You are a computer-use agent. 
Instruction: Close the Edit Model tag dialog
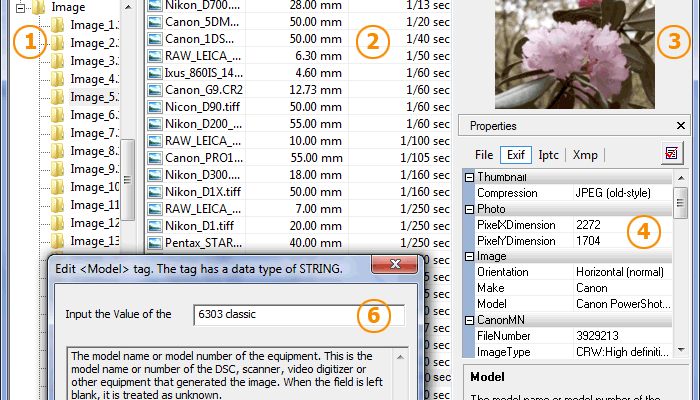coord(395,264)
